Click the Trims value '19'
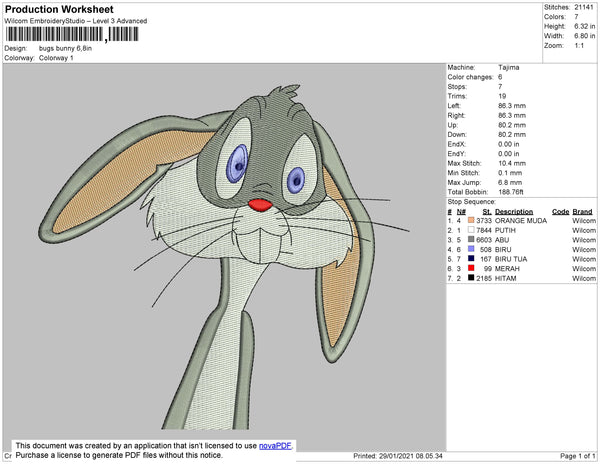600x464 pixels. [x=502, y=96]
